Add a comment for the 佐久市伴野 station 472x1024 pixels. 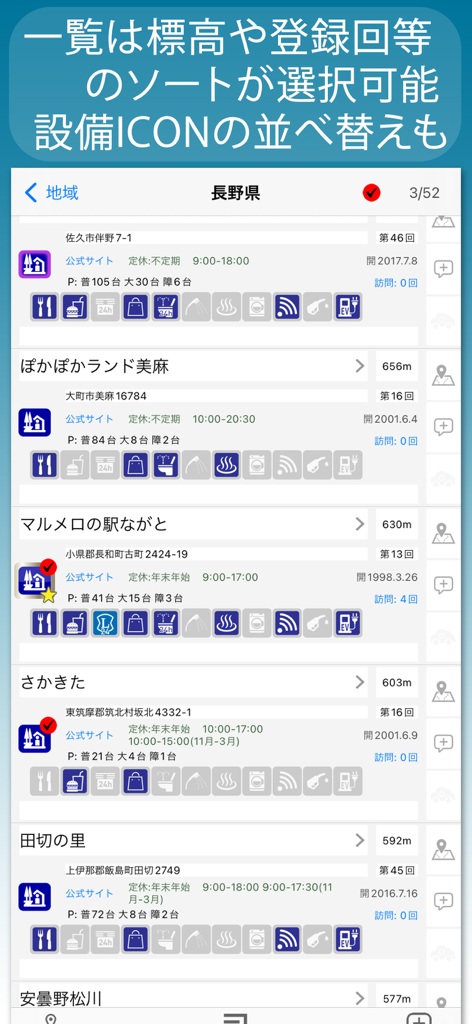click(443, 269)
